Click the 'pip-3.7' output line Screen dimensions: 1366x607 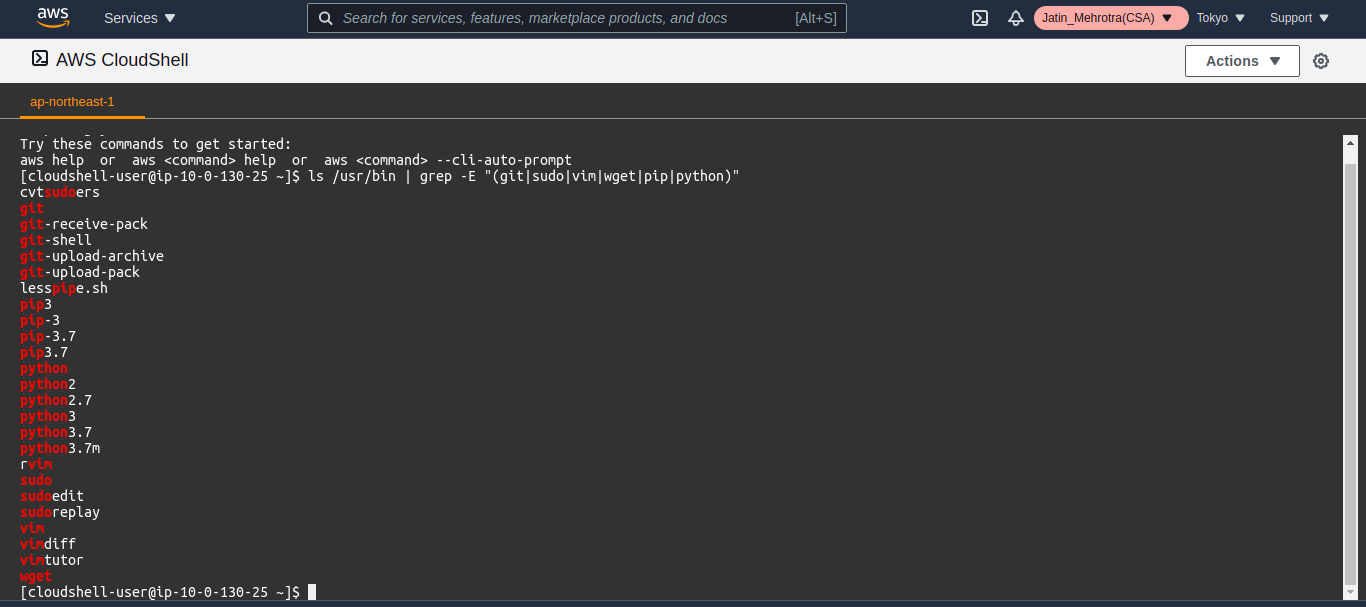pyautogui.click(x=48, y=336)
